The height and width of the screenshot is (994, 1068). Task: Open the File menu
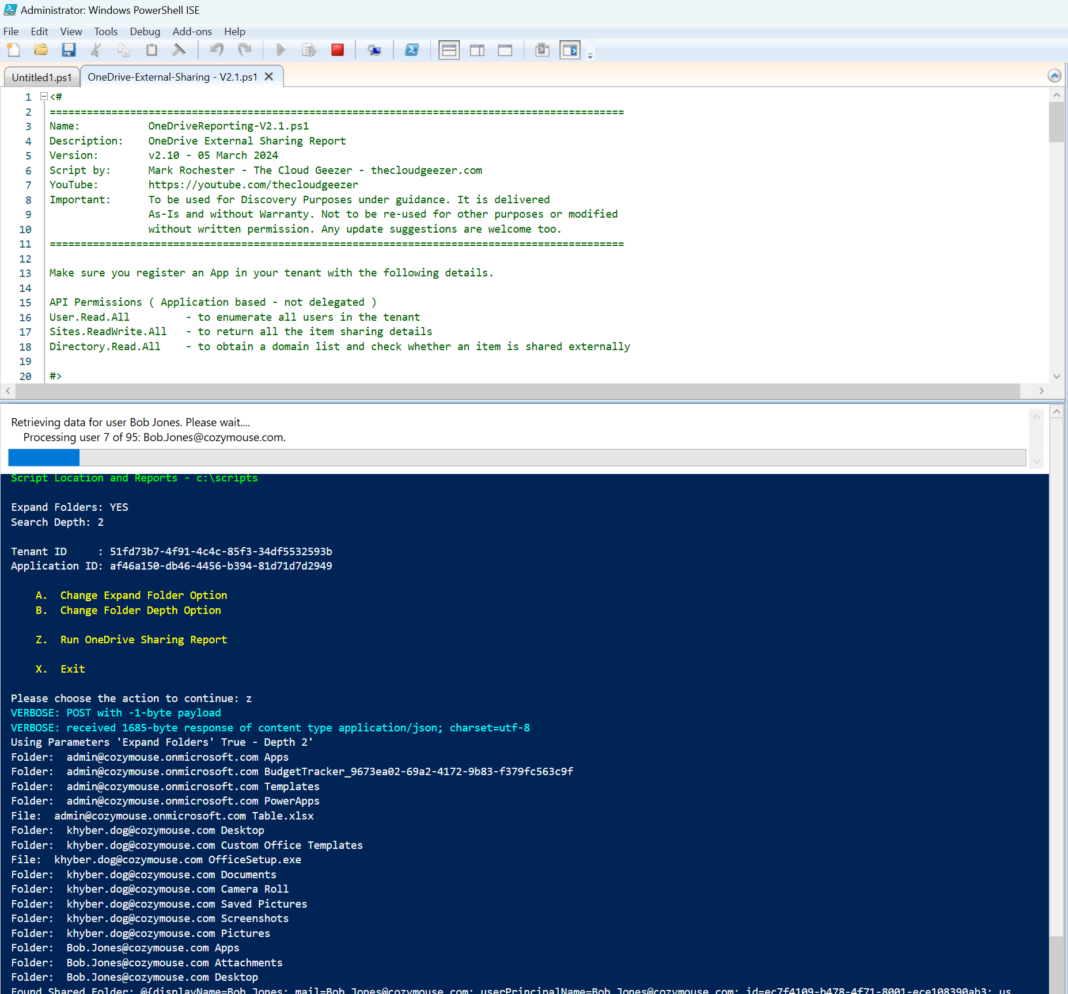click(x=11, y=31)
